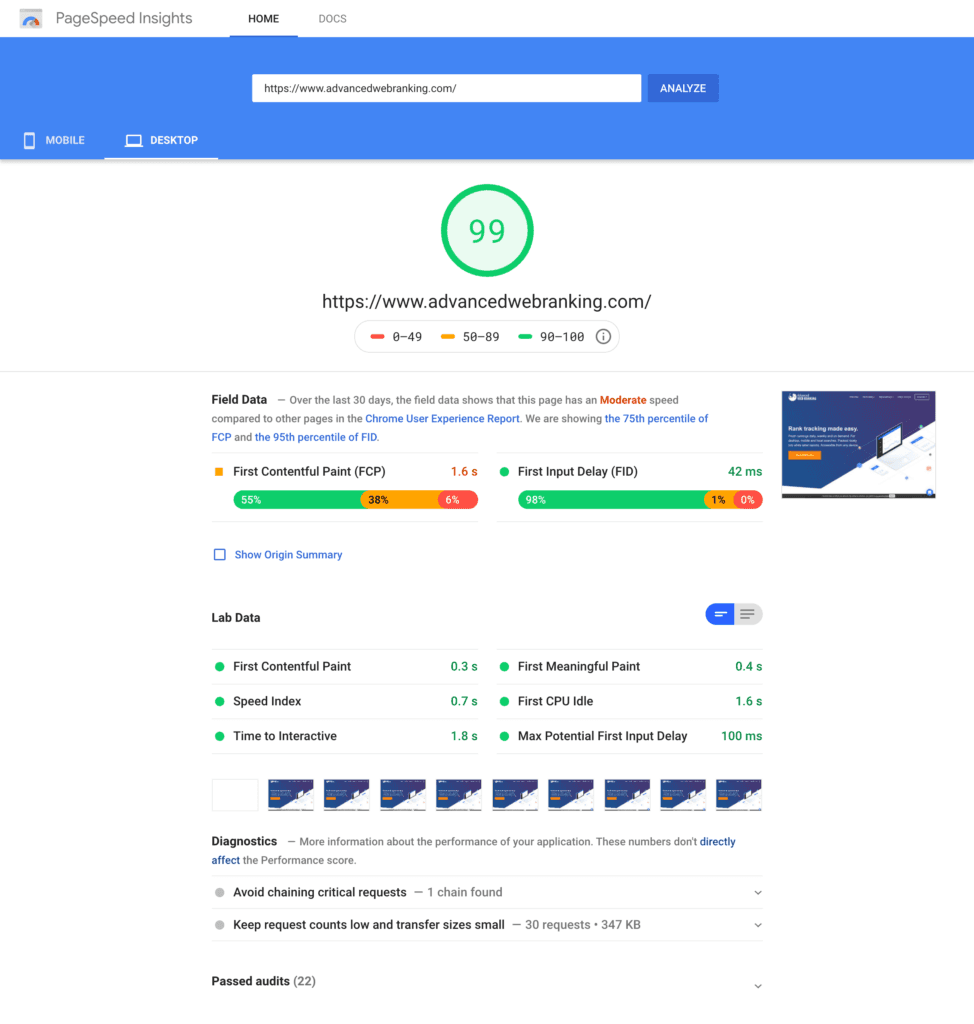Viewport: 974px width, 1024px height.
Task: Click the orange FCP status square
Action: pyautogui.click(x=219, y=472)
